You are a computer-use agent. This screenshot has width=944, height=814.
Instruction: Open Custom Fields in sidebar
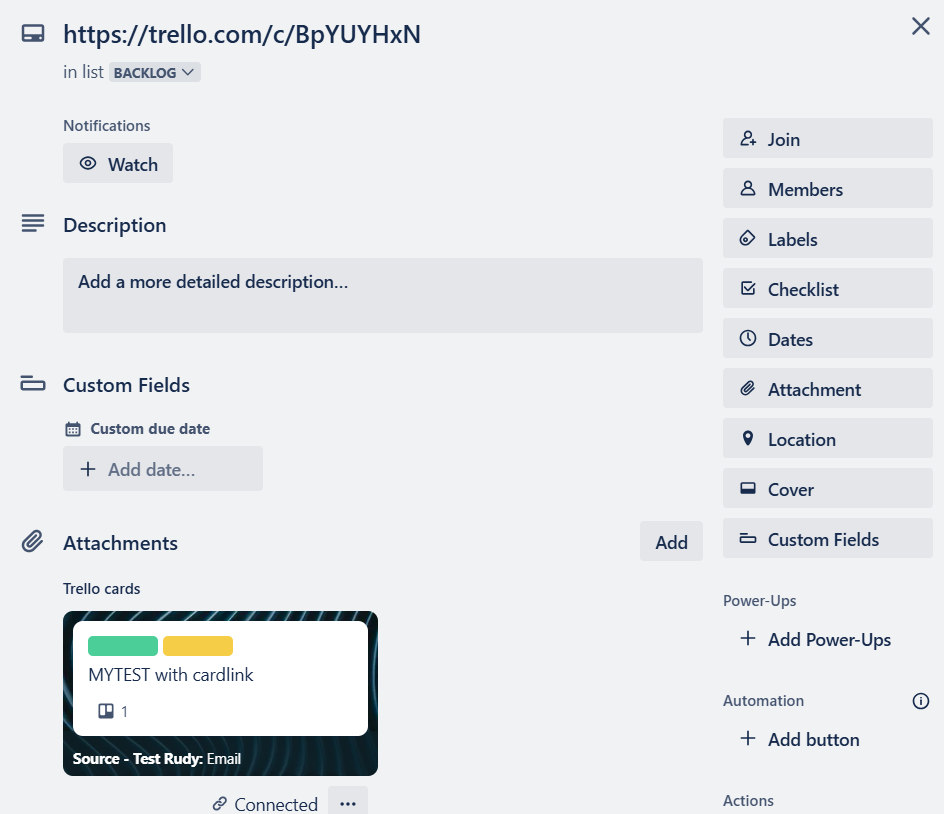click(x=828, y=538)
